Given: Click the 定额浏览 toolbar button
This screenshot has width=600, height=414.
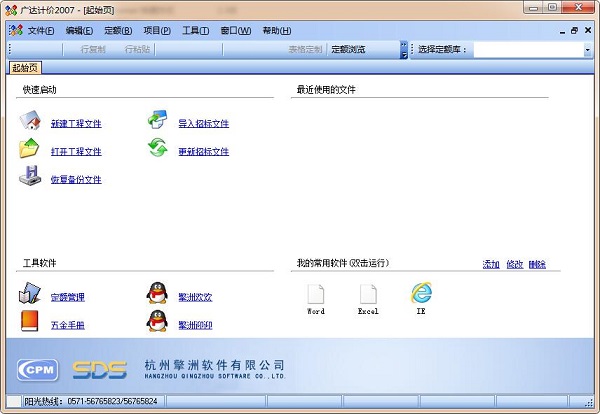Looking at the screenshot, I should pos(348,49).
